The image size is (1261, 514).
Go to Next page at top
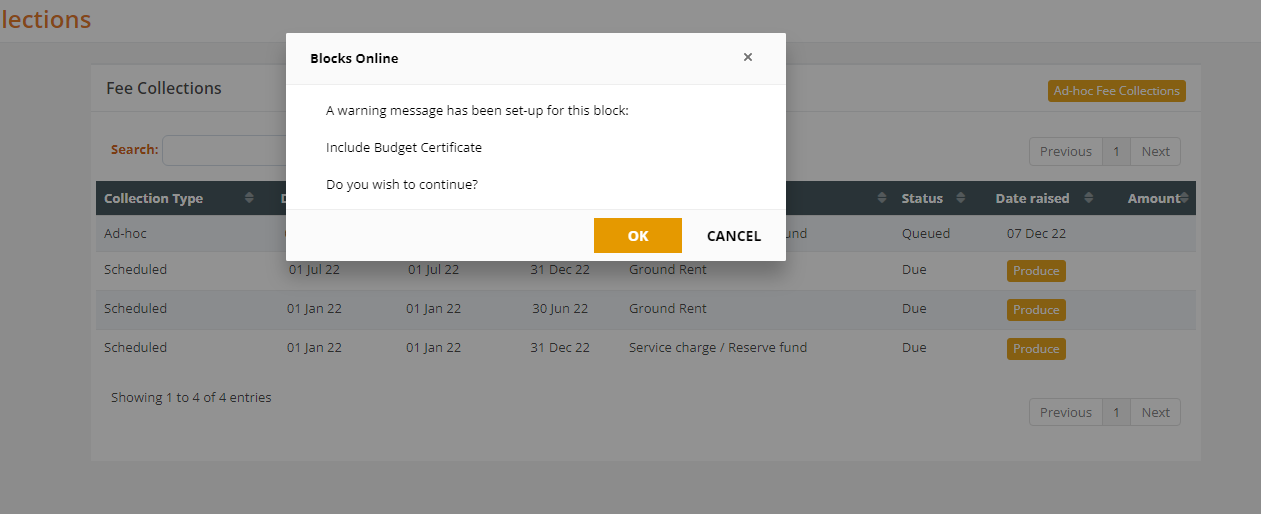[x=1155, y=152]
